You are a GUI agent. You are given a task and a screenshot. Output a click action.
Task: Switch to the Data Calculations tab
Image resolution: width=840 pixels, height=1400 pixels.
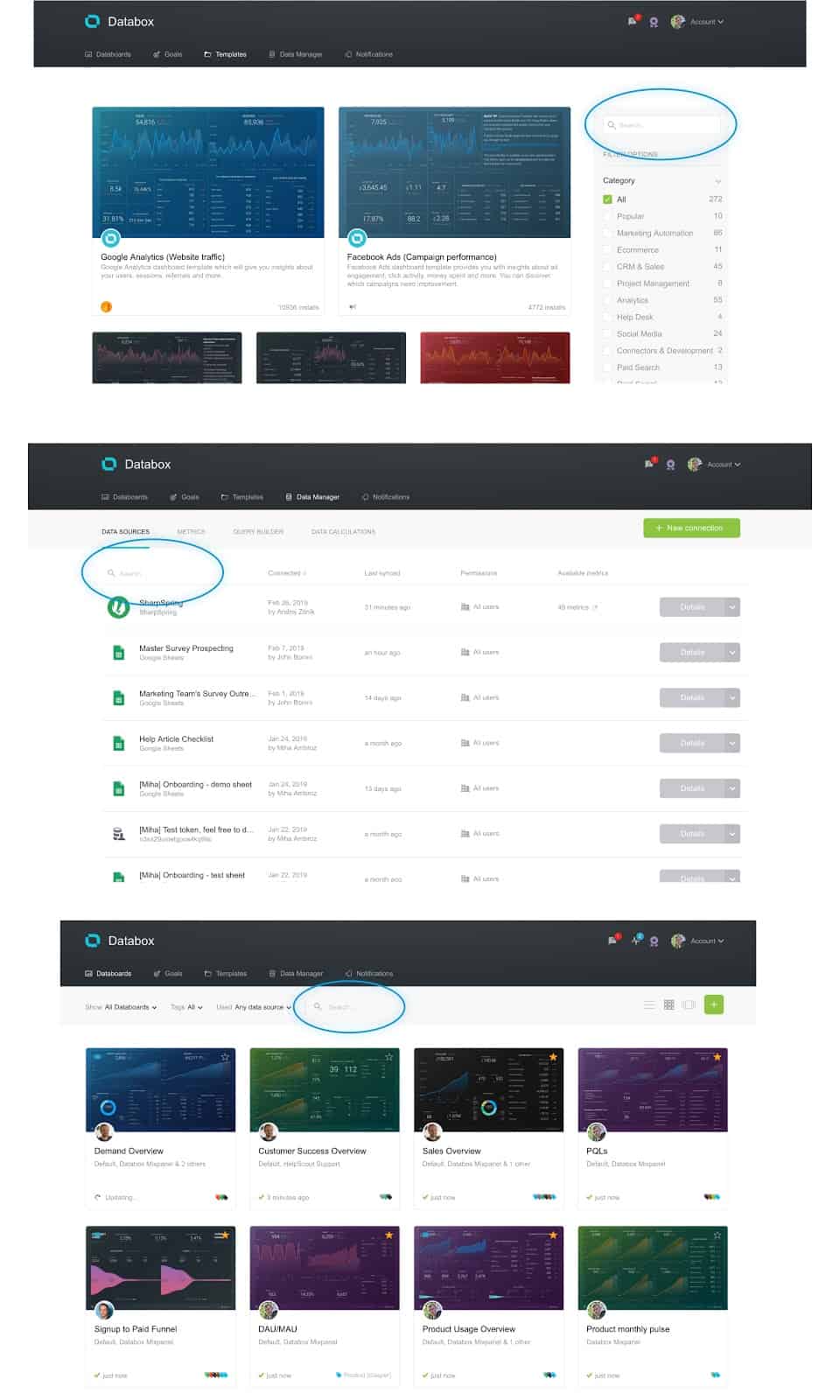tap(343, 532)
